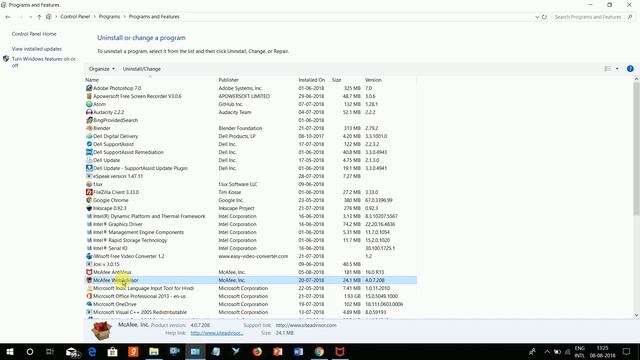The image size is (640, 360).
Task: Open the address bar history dropdown
Action: click(x=537, y=17)
